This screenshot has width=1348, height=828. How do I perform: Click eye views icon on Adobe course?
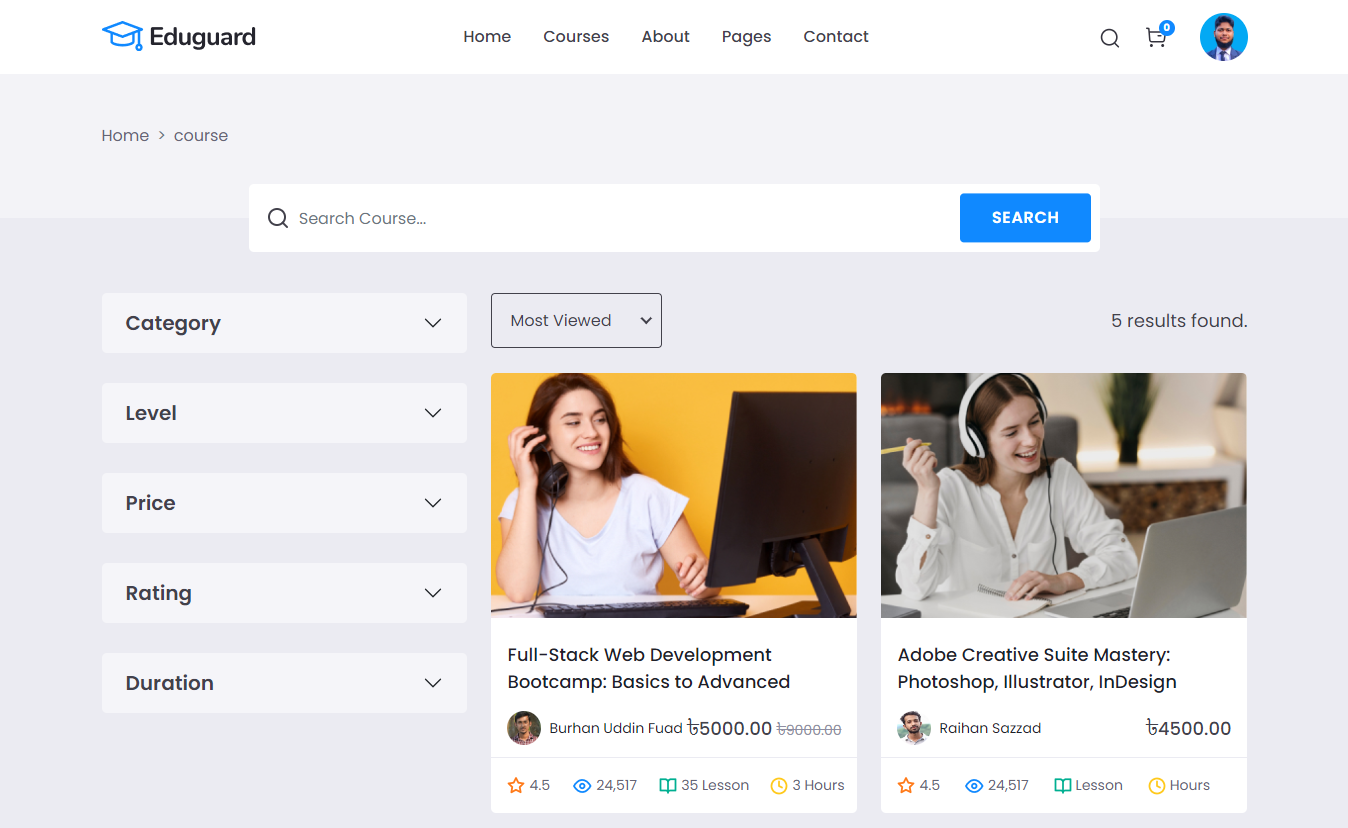click(x=974, y=786)
